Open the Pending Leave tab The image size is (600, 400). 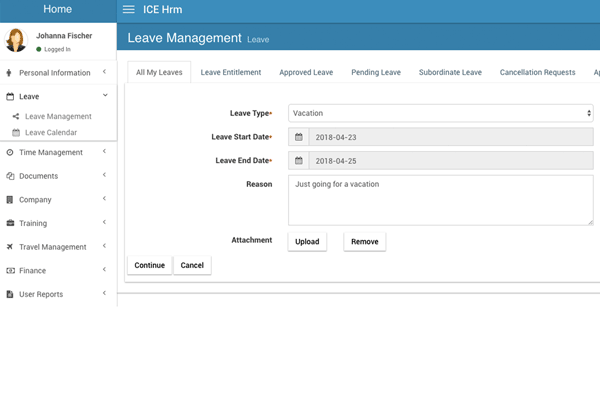click(x=376, y=73)
